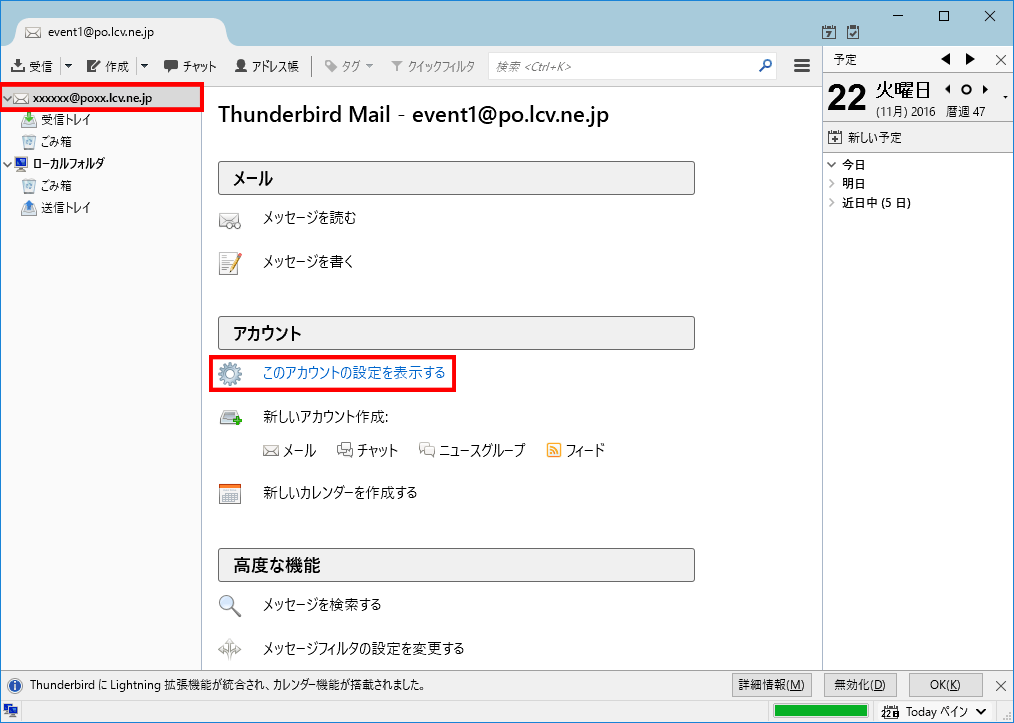1014x723 pixels.
Task: Click the 詳細情報(M) button
Action: [771, 685]
